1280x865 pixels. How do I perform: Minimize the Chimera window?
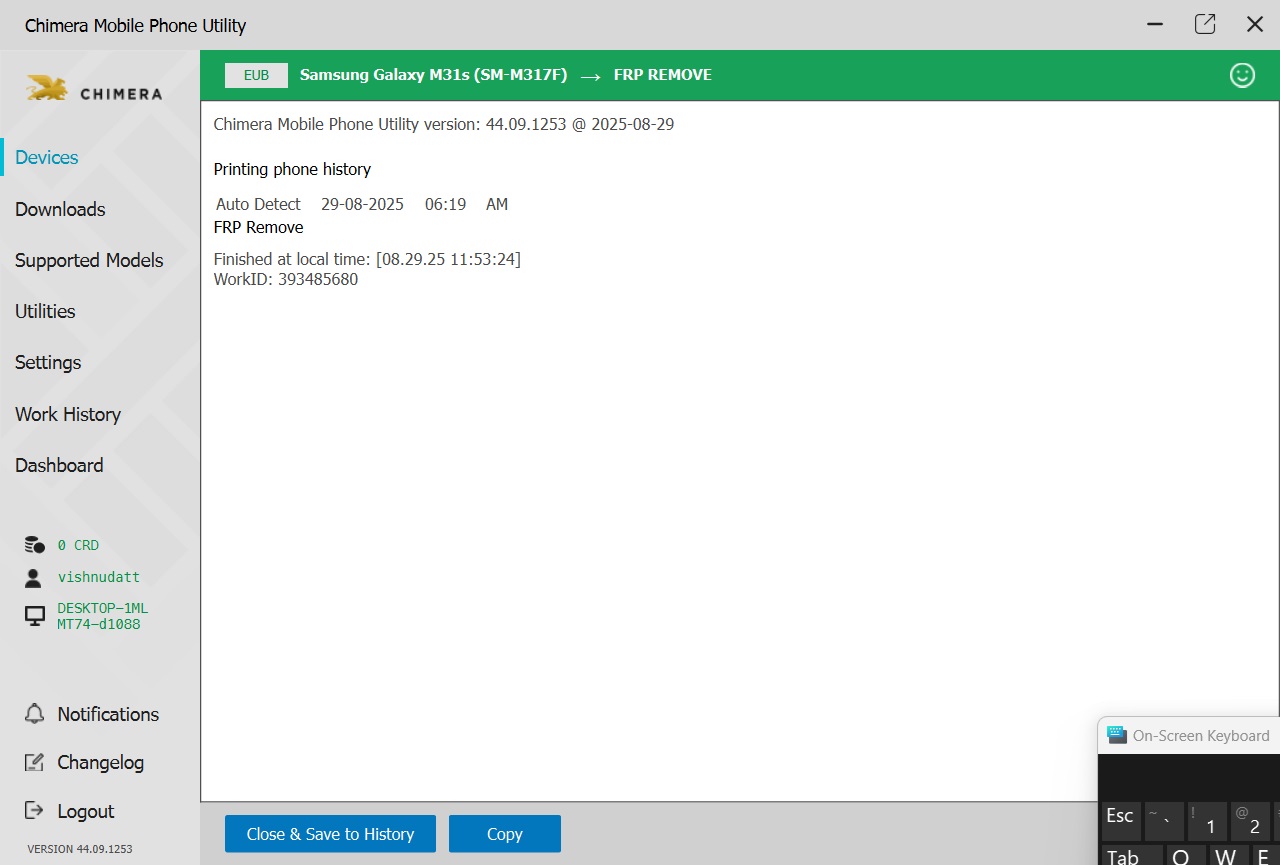pos(1156,24)
